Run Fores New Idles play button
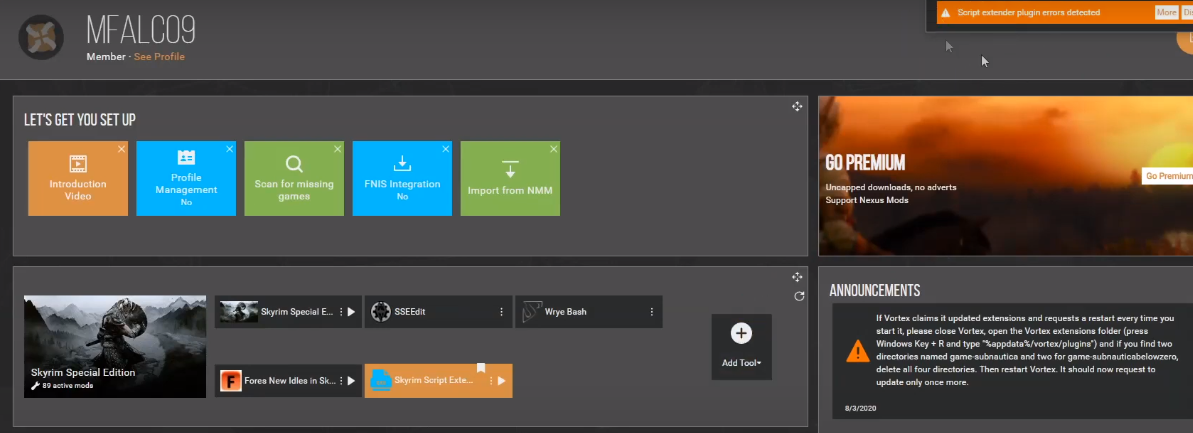This screenshot has width=1193, height=433. 351,380
